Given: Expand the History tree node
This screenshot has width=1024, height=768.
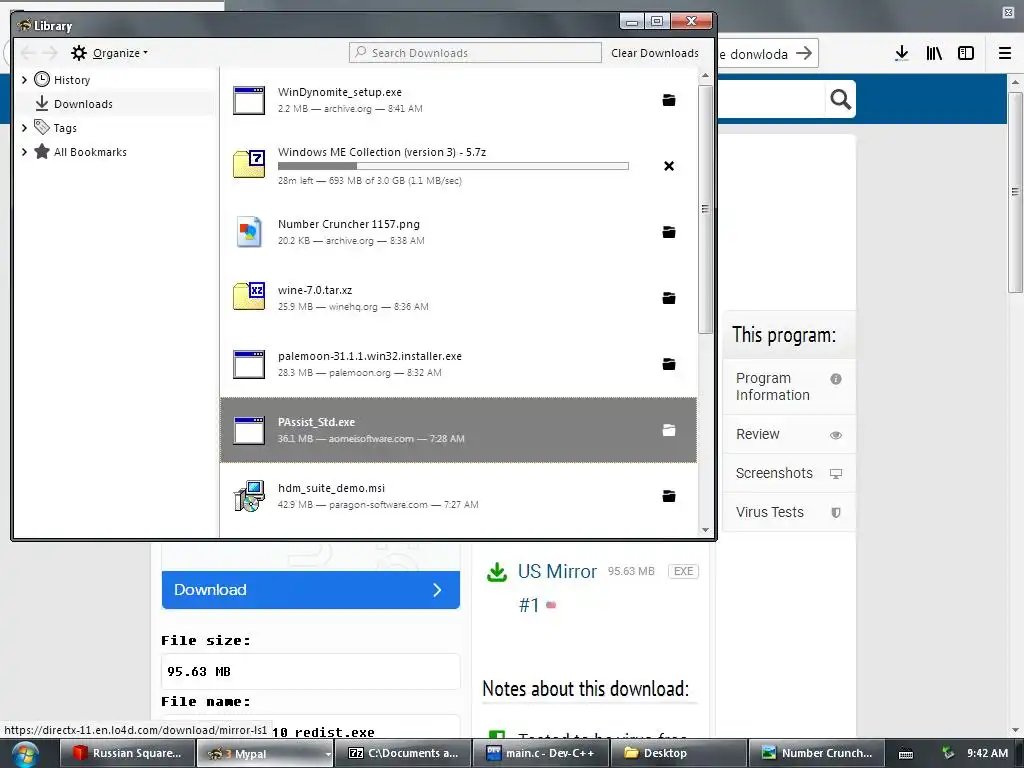Looking at the screenshot, I should coord(24,80).
